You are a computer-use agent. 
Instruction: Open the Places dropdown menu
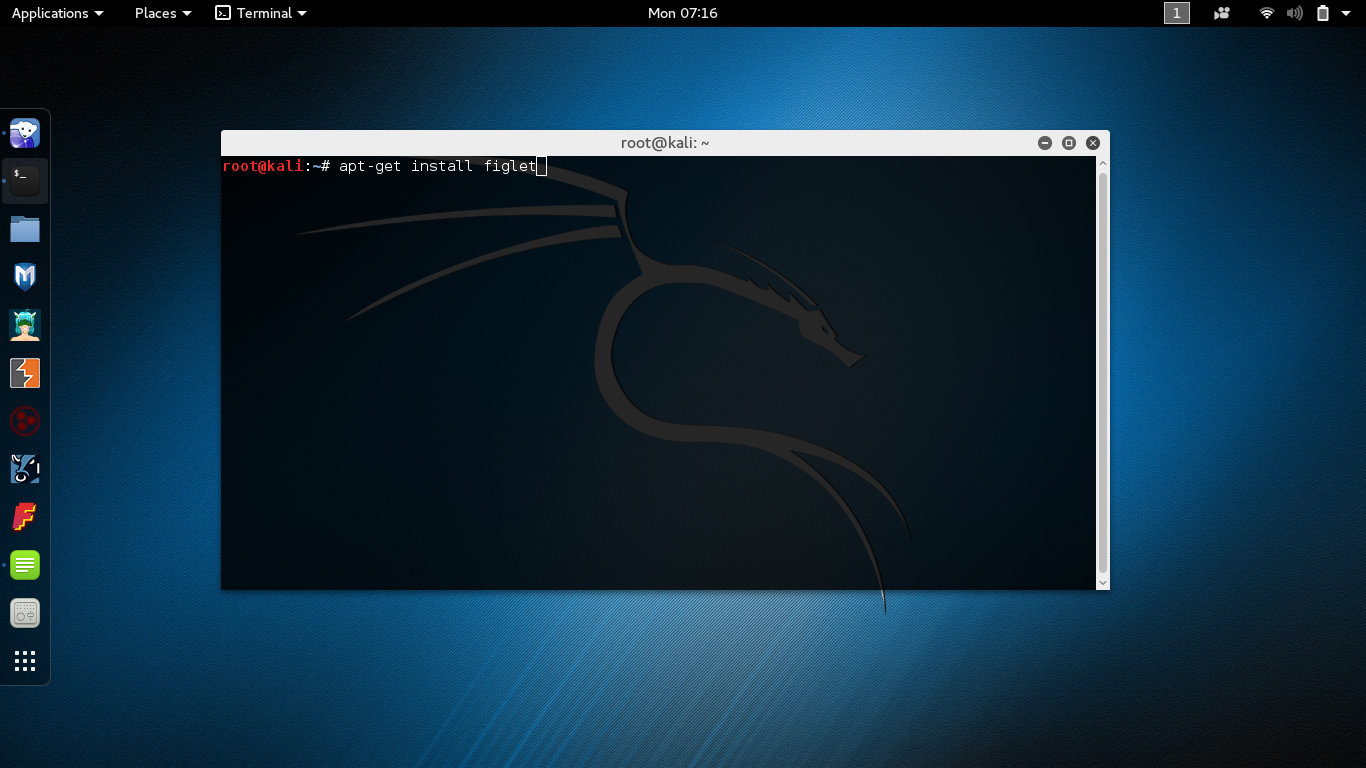coord(161,13)
